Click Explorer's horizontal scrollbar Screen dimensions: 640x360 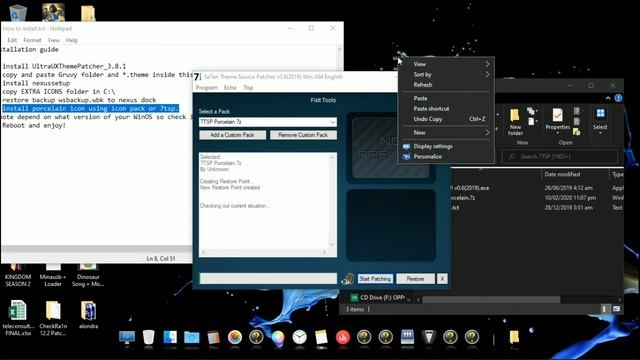coord(491,300)
